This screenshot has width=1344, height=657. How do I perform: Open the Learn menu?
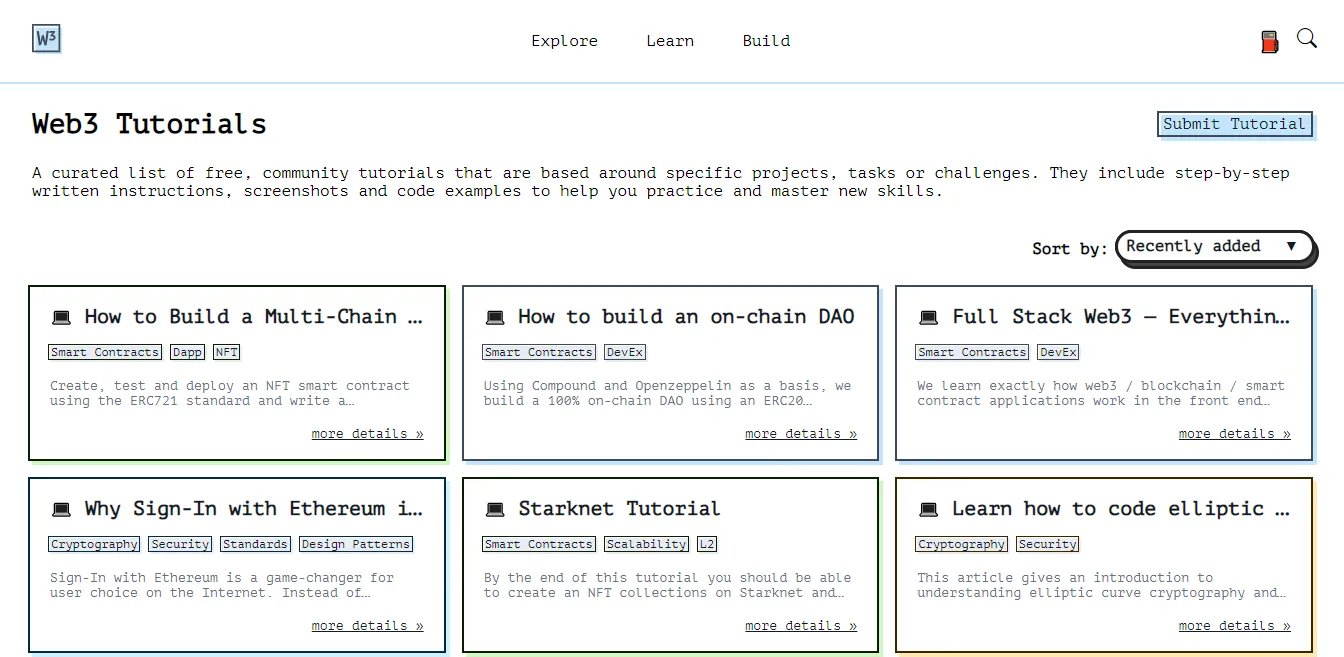point(669,41)
